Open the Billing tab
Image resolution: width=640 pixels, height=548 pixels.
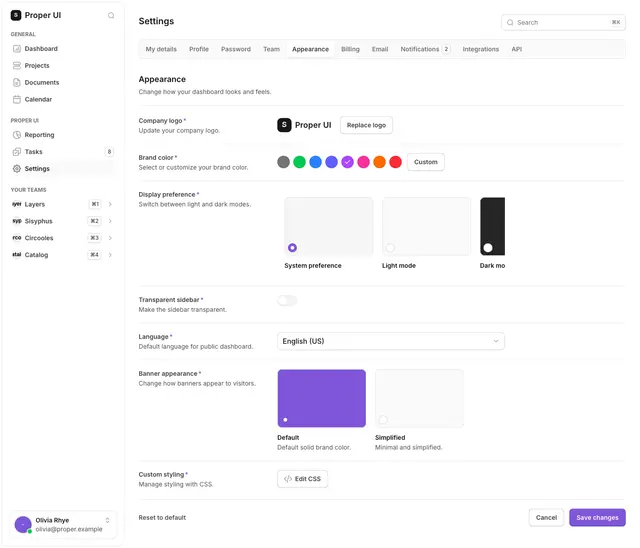(x=350, y=49)
